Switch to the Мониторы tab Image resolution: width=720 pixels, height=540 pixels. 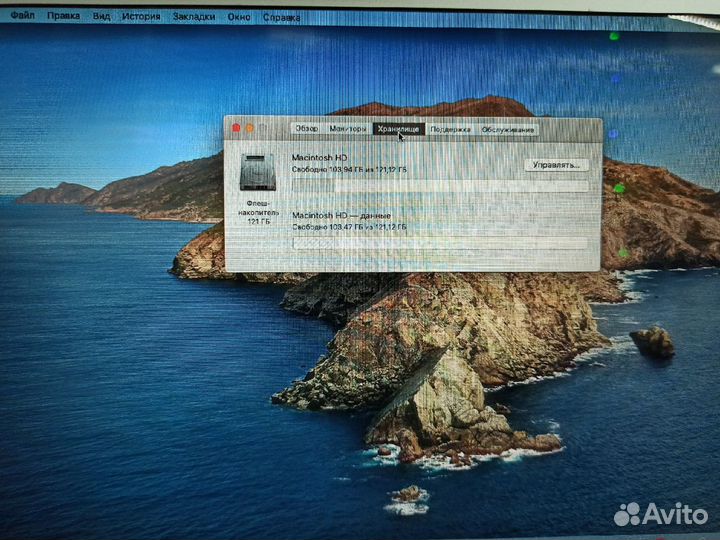coord(347,129)
